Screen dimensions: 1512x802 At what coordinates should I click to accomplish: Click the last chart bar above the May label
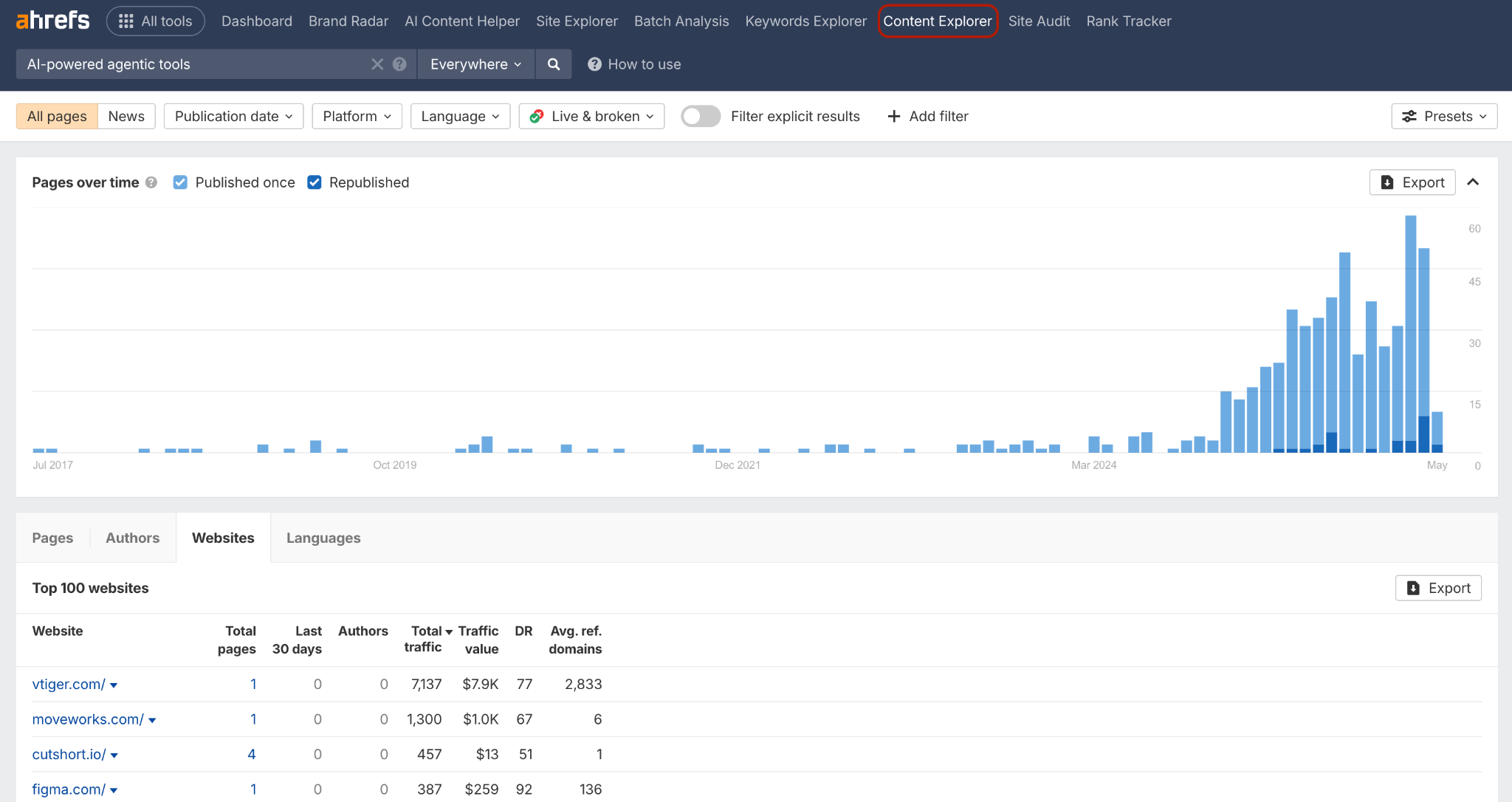click(1437, 432)
